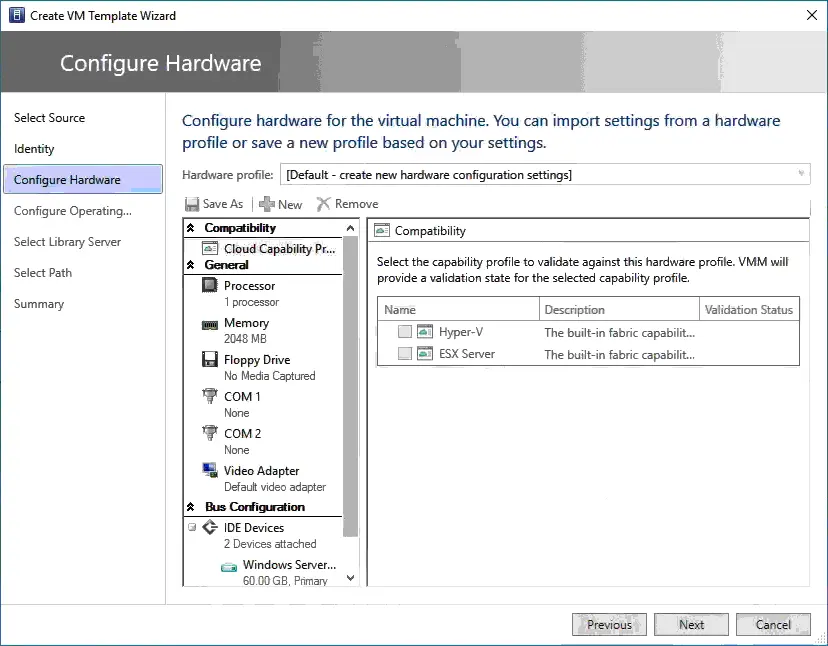Screen dimensions: 828x646
Task: Switch to the Identity wizard step
Action: (x=34, y=149)
